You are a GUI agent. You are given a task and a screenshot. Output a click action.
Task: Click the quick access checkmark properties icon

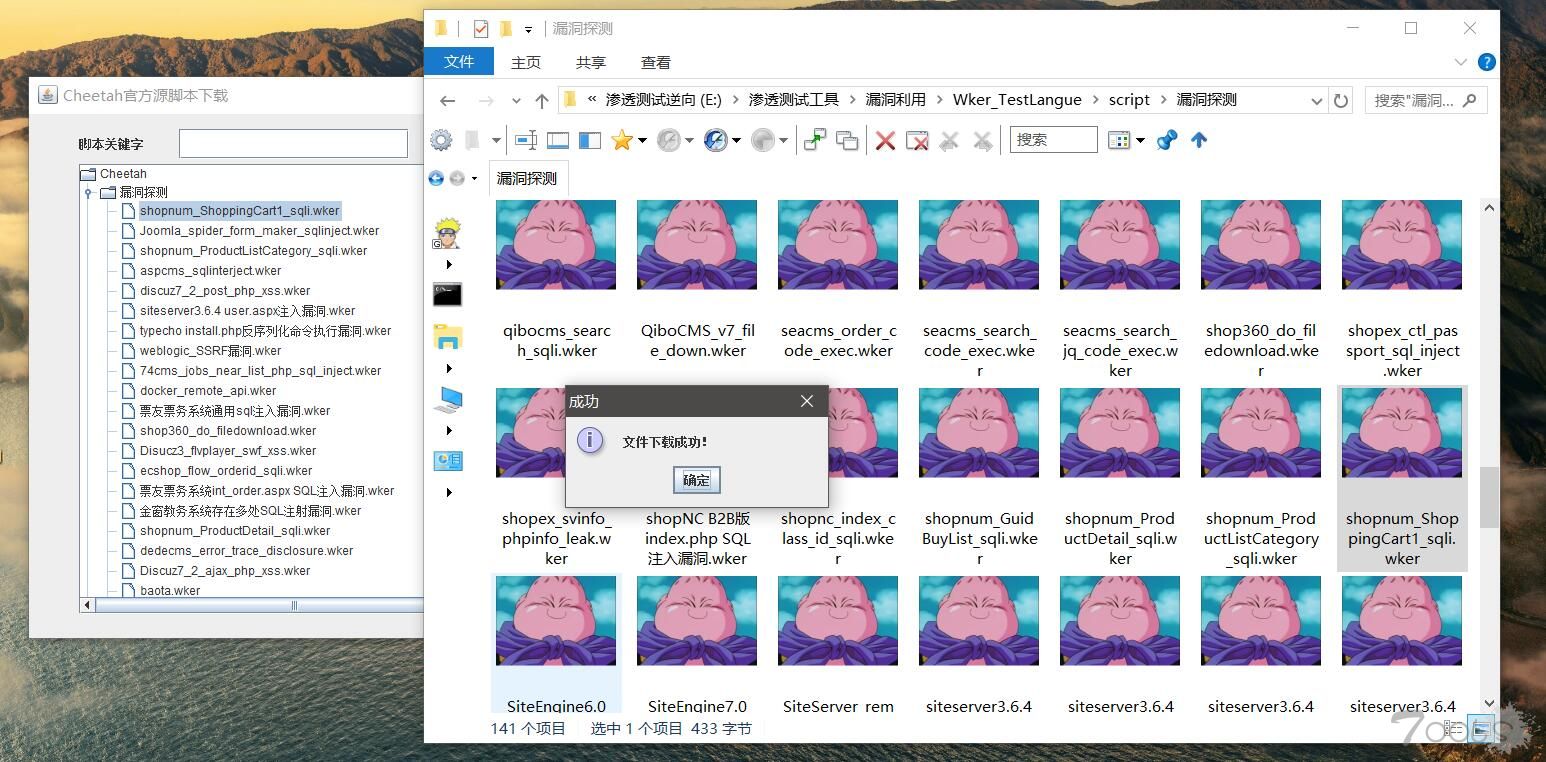point(480,29)
